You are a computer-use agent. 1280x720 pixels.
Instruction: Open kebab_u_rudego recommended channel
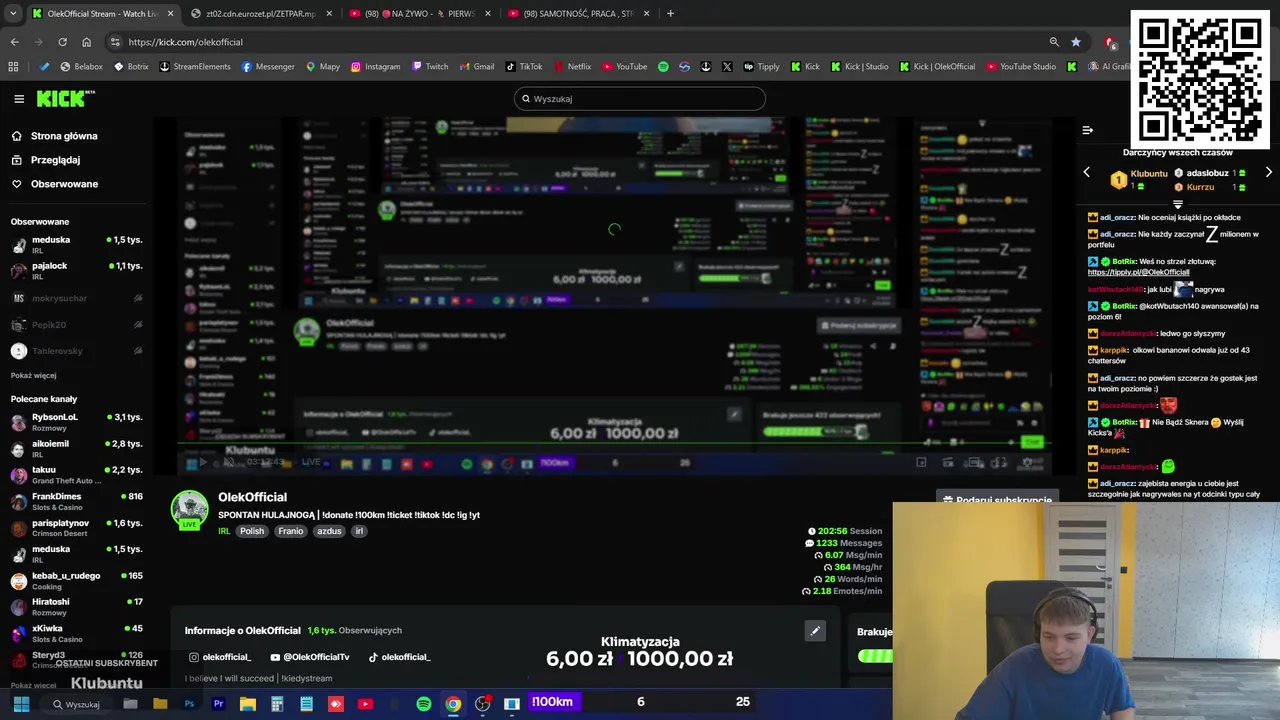pyautogui.click(x=76, y=580)
